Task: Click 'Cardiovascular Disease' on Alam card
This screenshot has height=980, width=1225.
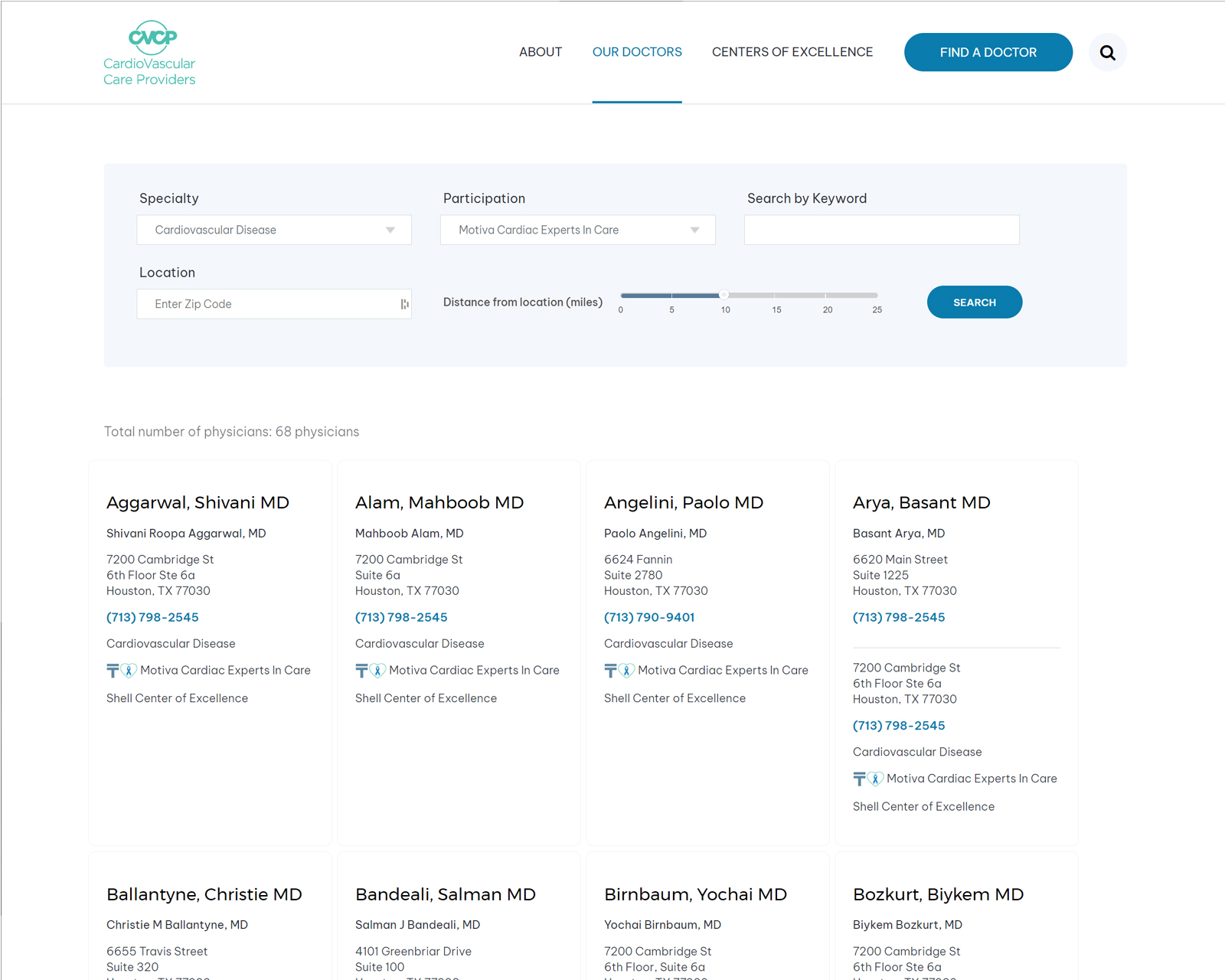Action: click(x=420, y=644)
